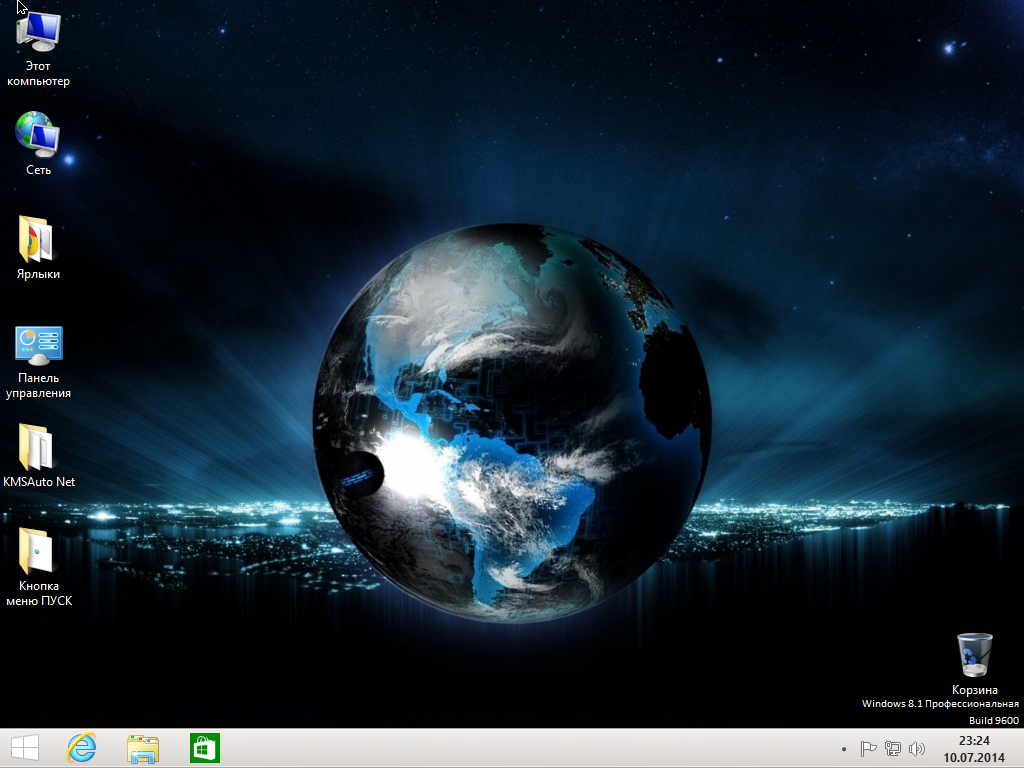The image size is (1024, 768).
Task: Click the date 10.07.2014
Action: pos(974,758)
